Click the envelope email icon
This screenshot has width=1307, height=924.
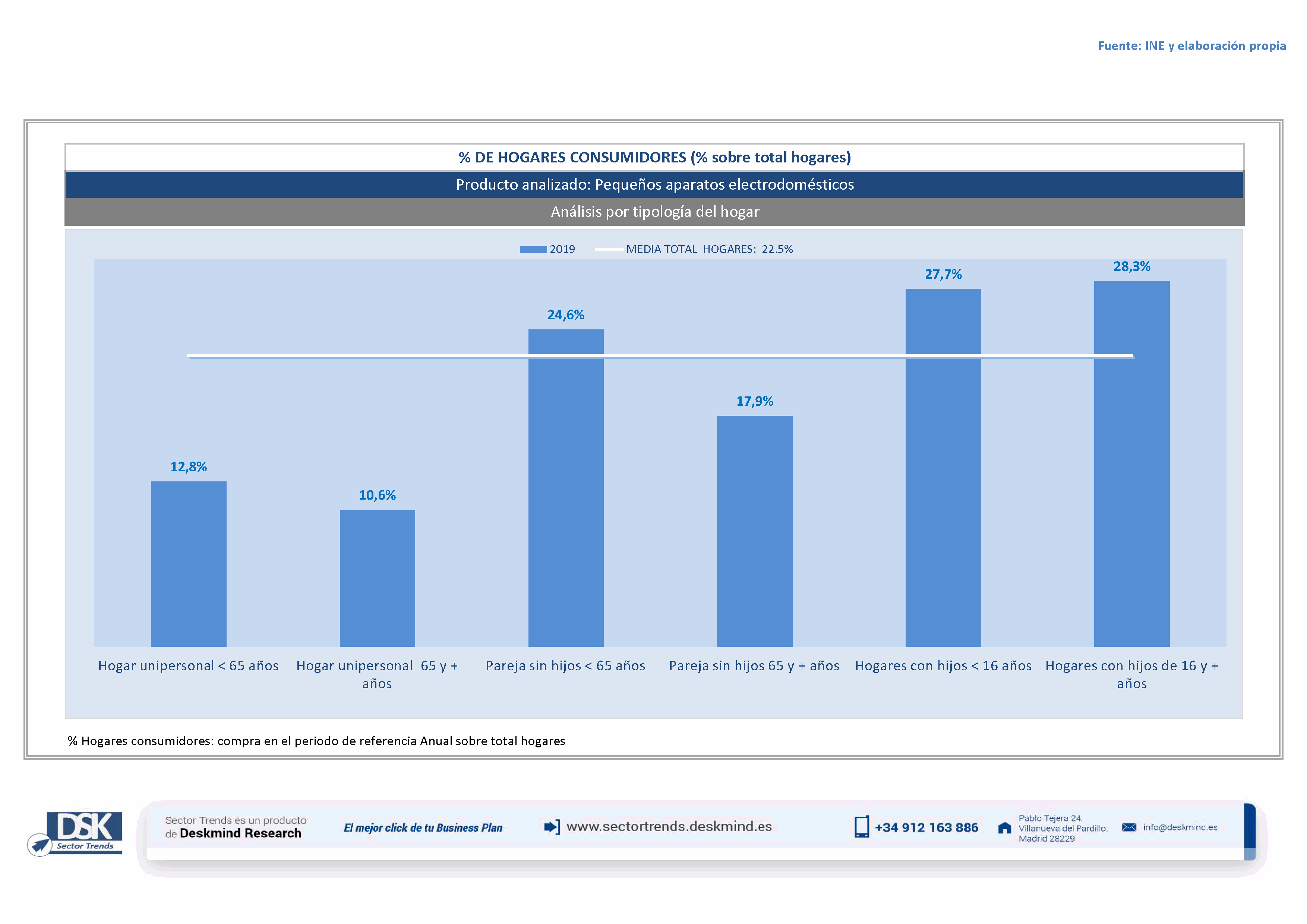pos(1129,827)
